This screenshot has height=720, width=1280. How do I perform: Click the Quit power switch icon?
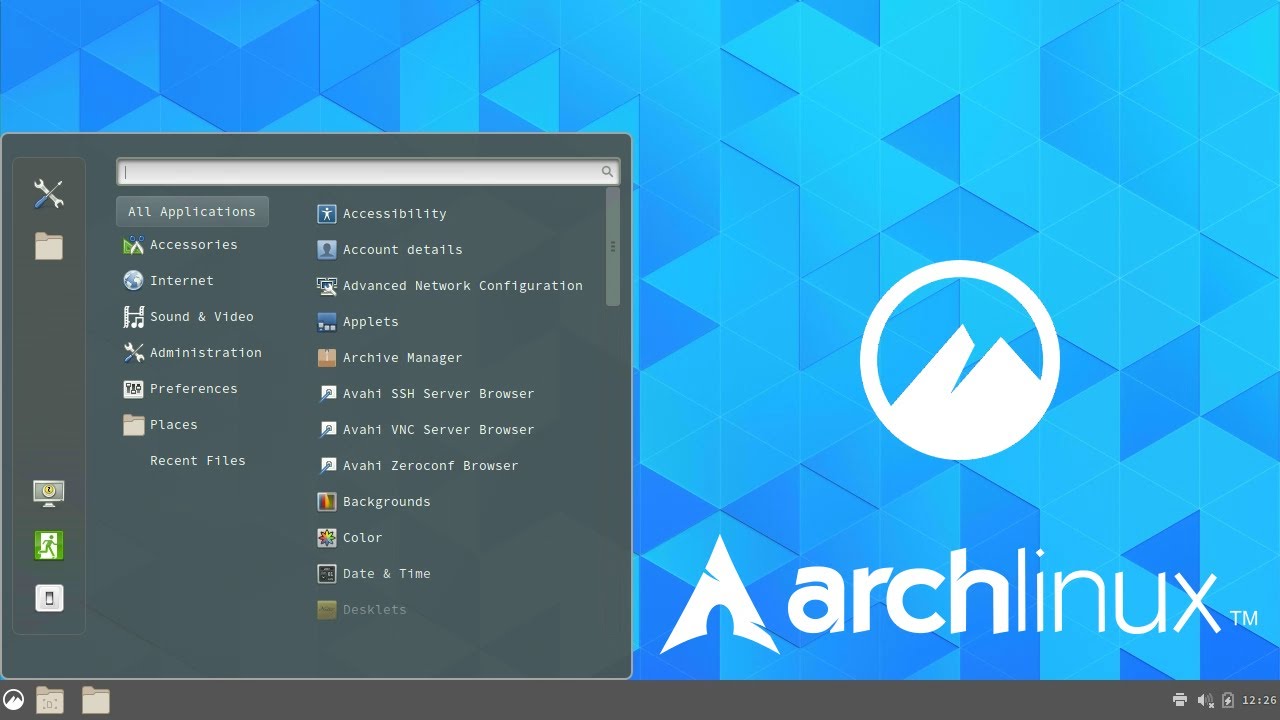tap(48, 598)
